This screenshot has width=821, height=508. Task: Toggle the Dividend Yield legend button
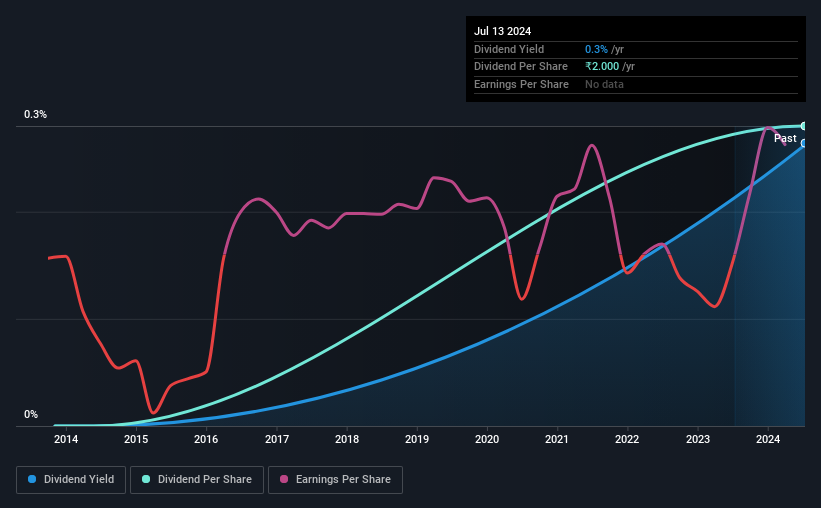71,480
